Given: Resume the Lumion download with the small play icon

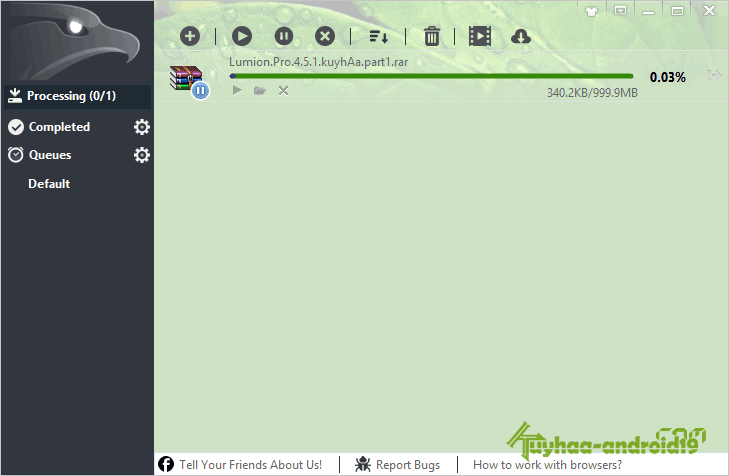Looking at the screenshot, I should click(x=237, y=90).
